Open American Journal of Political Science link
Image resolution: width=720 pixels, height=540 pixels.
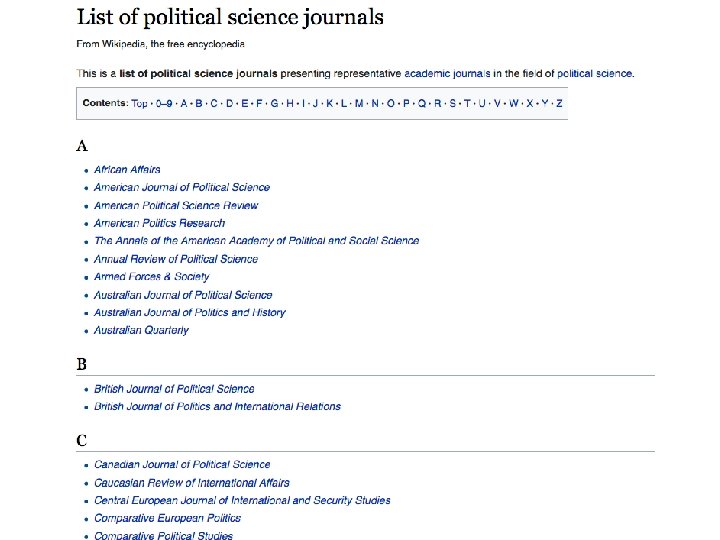[182, 187]
